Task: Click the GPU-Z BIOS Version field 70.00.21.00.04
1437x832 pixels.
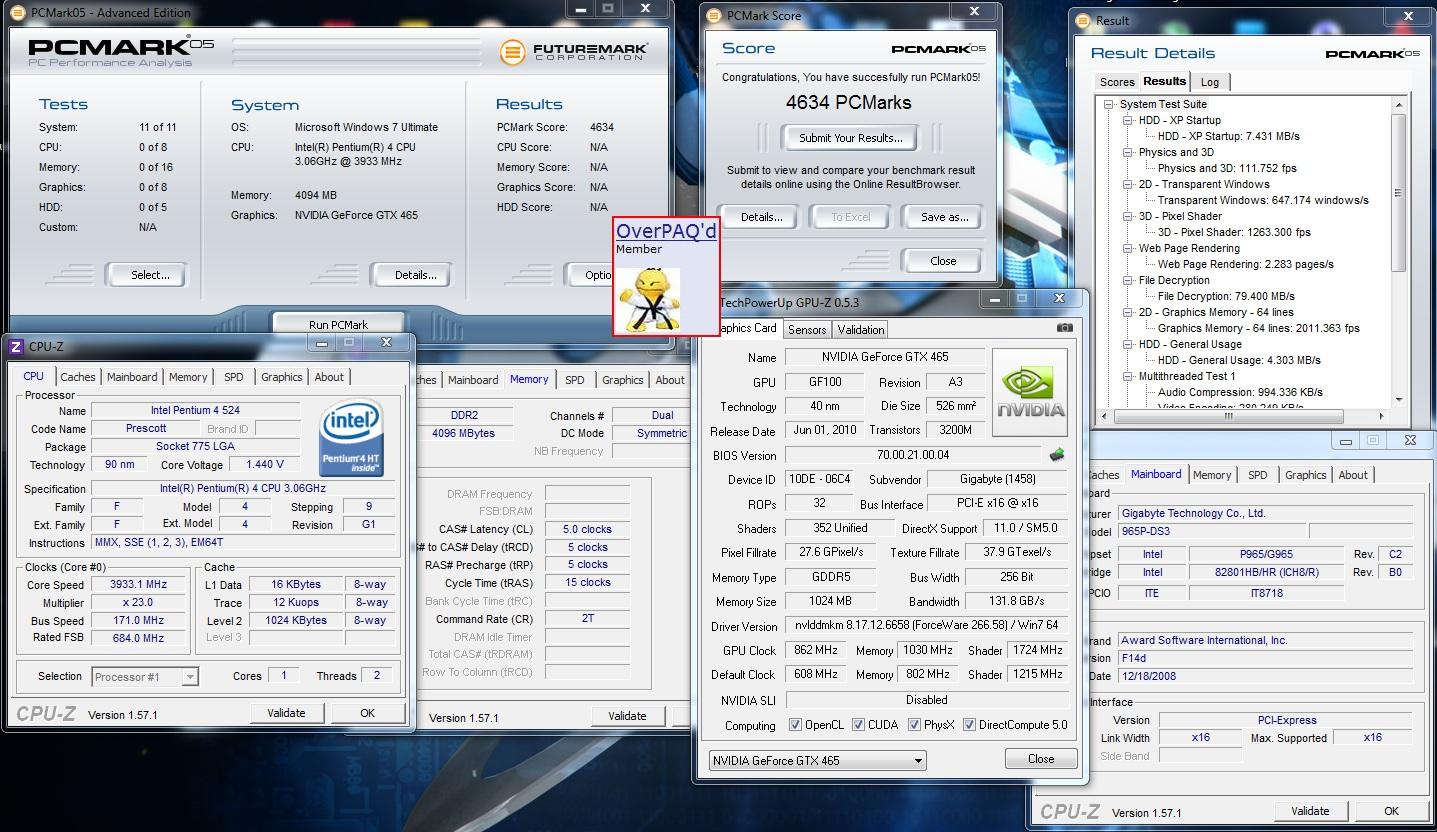Action: [913, 456]
